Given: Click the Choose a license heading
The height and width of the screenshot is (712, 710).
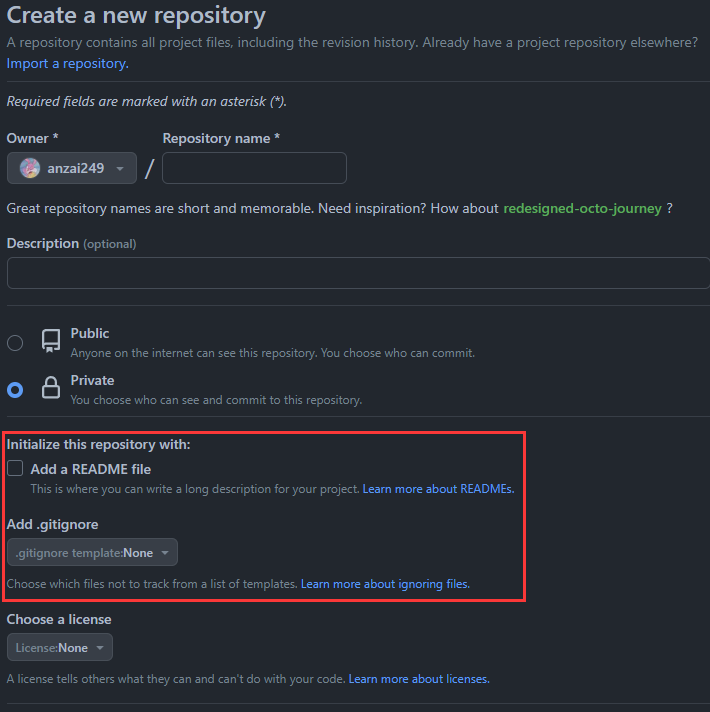Looking at the screenshot, I should [59, 619].
